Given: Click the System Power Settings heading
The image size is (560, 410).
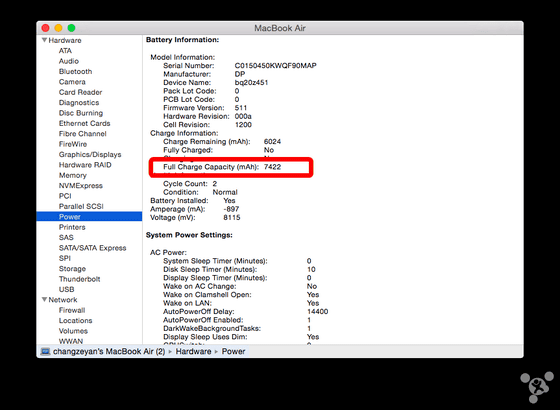Looking at the screenshot, I should 189,235.
